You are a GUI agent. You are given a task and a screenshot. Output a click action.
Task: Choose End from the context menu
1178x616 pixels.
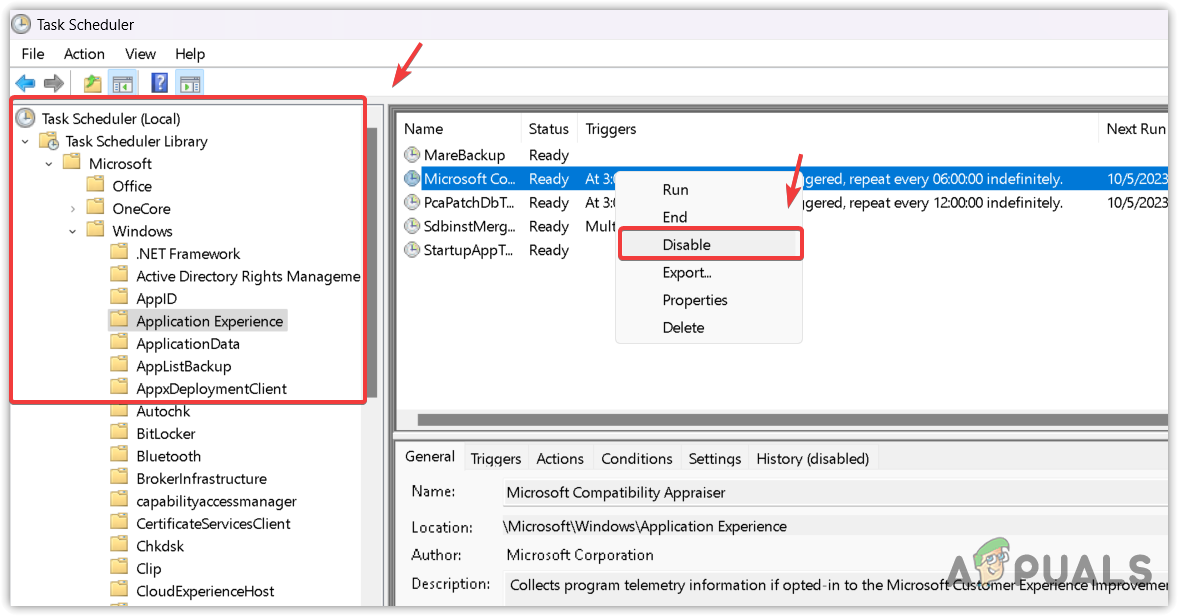[708, 217]
